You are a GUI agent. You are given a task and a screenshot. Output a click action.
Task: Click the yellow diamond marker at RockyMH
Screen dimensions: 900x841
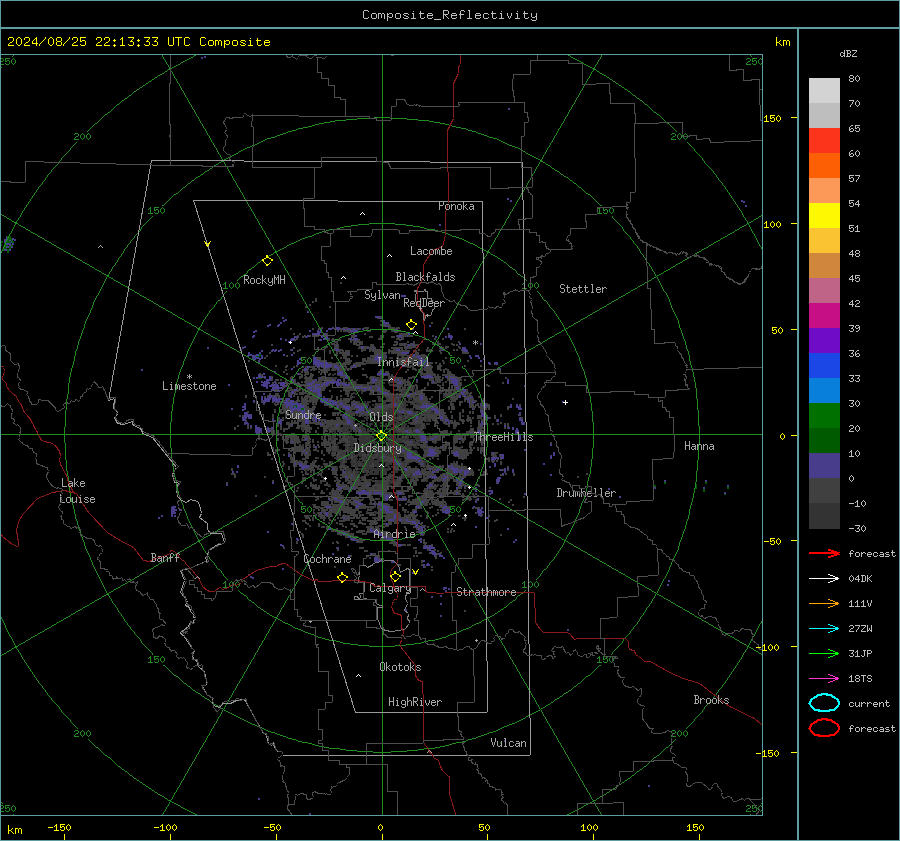click(x=267, y=261)
